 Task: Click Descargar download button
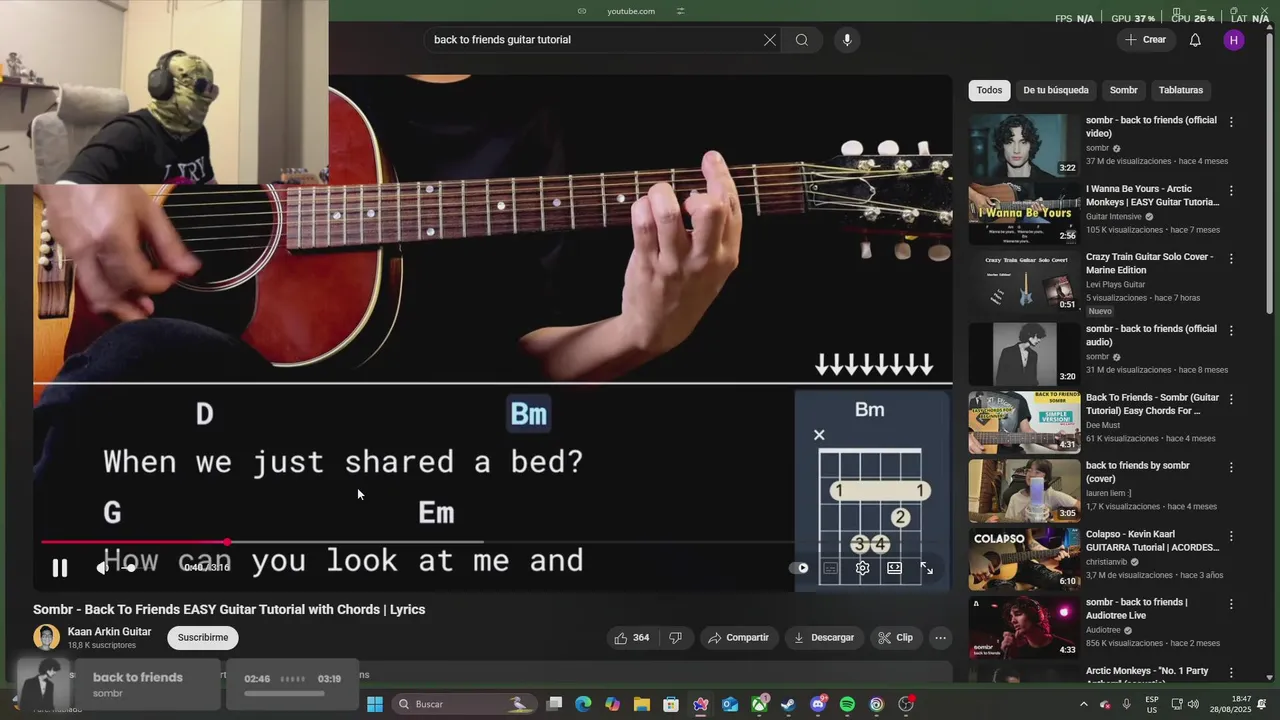point(824,638)
